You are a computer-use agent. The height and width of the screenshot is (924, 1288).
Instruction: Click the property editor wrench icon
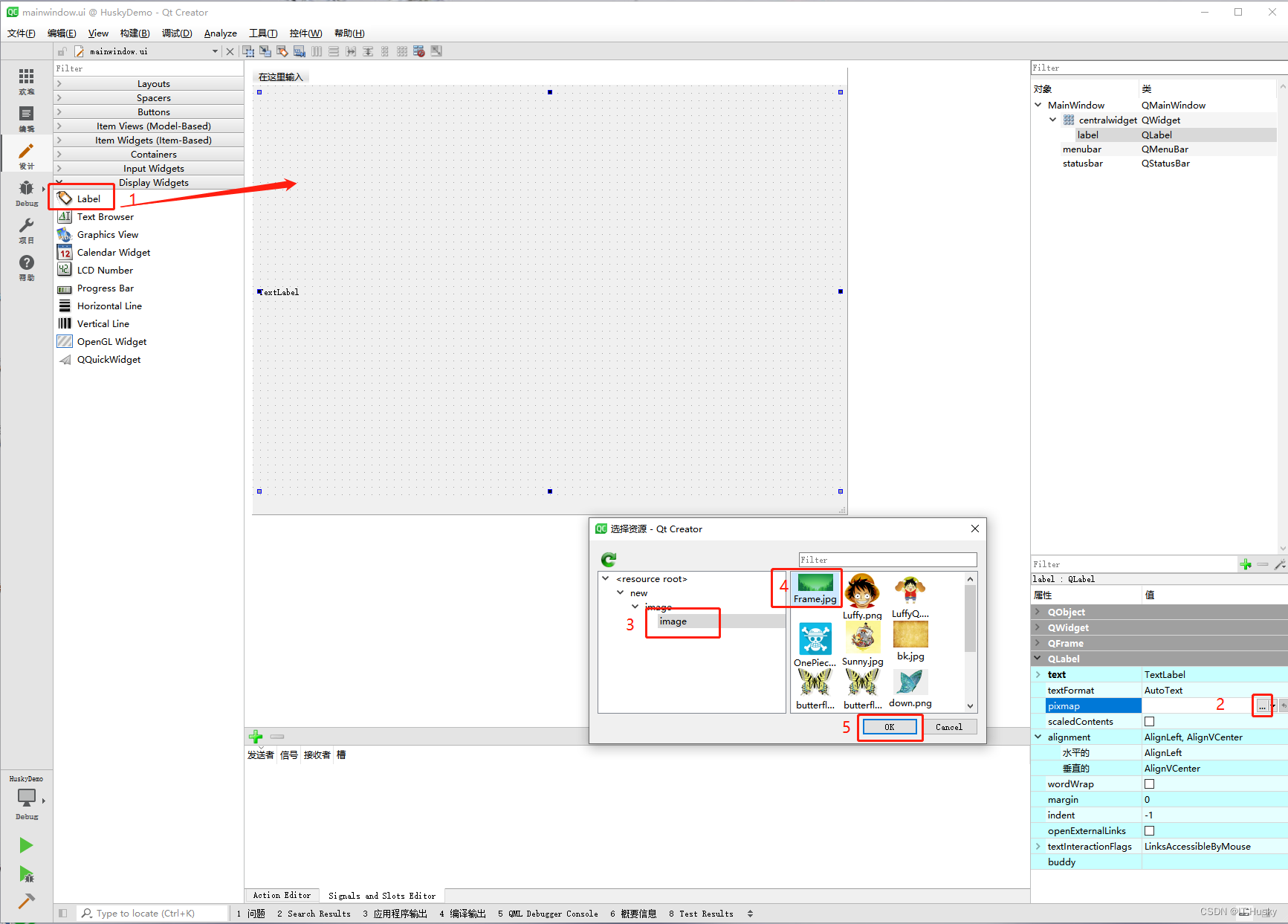point(1280,564)
